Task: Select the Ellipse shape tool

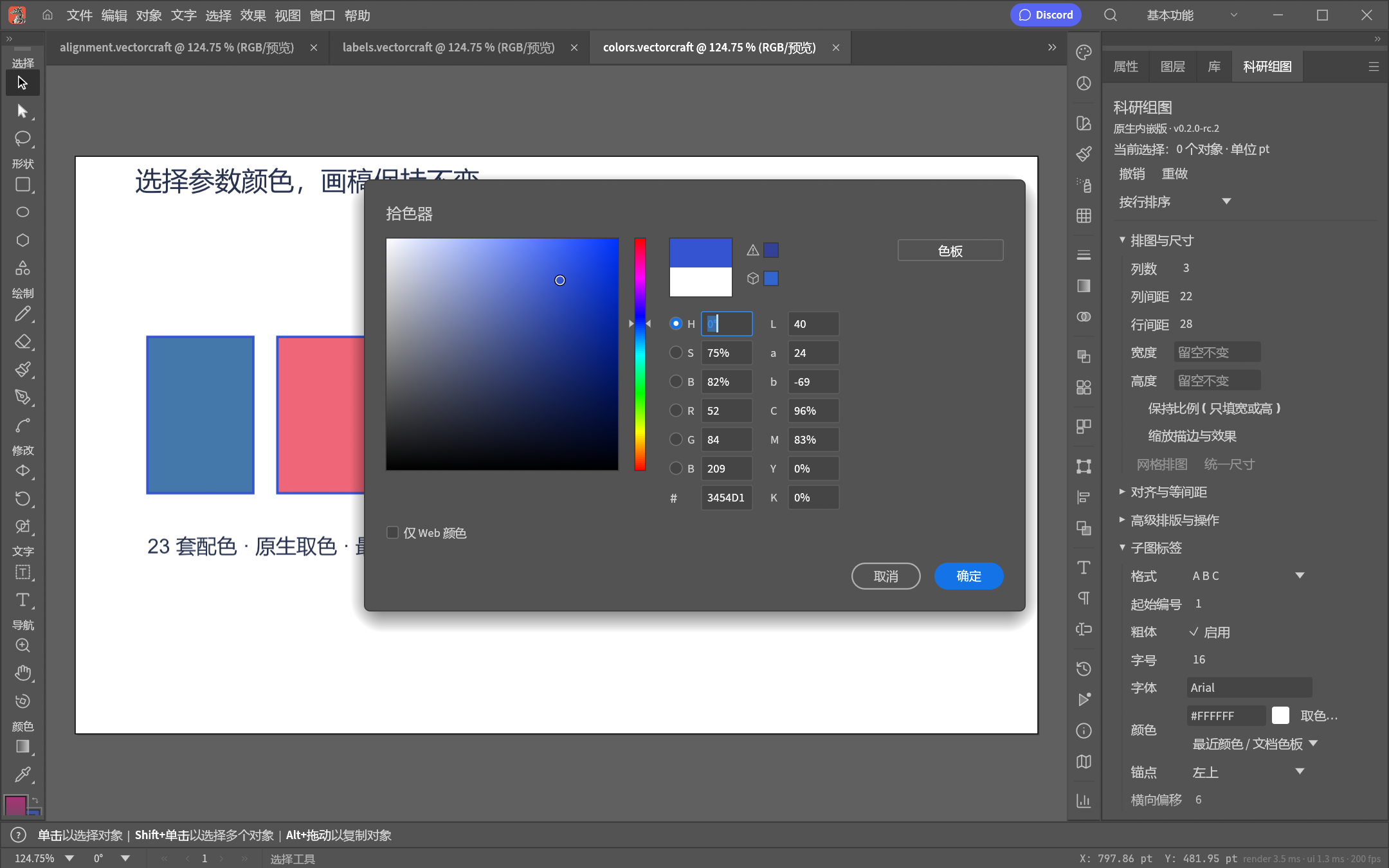Action: click(x=23, y=212)
